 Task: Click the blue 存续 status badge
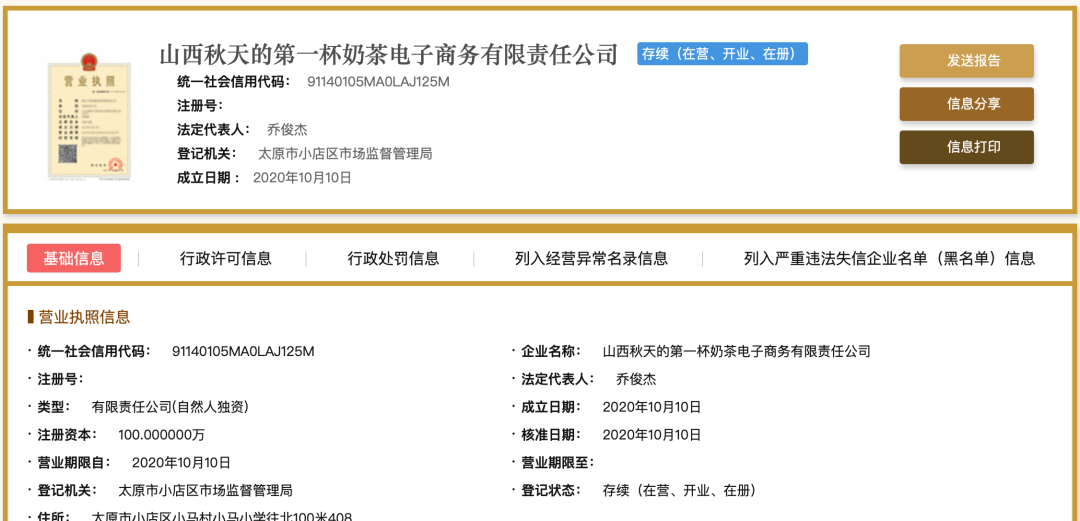click(x=722, y=54)
